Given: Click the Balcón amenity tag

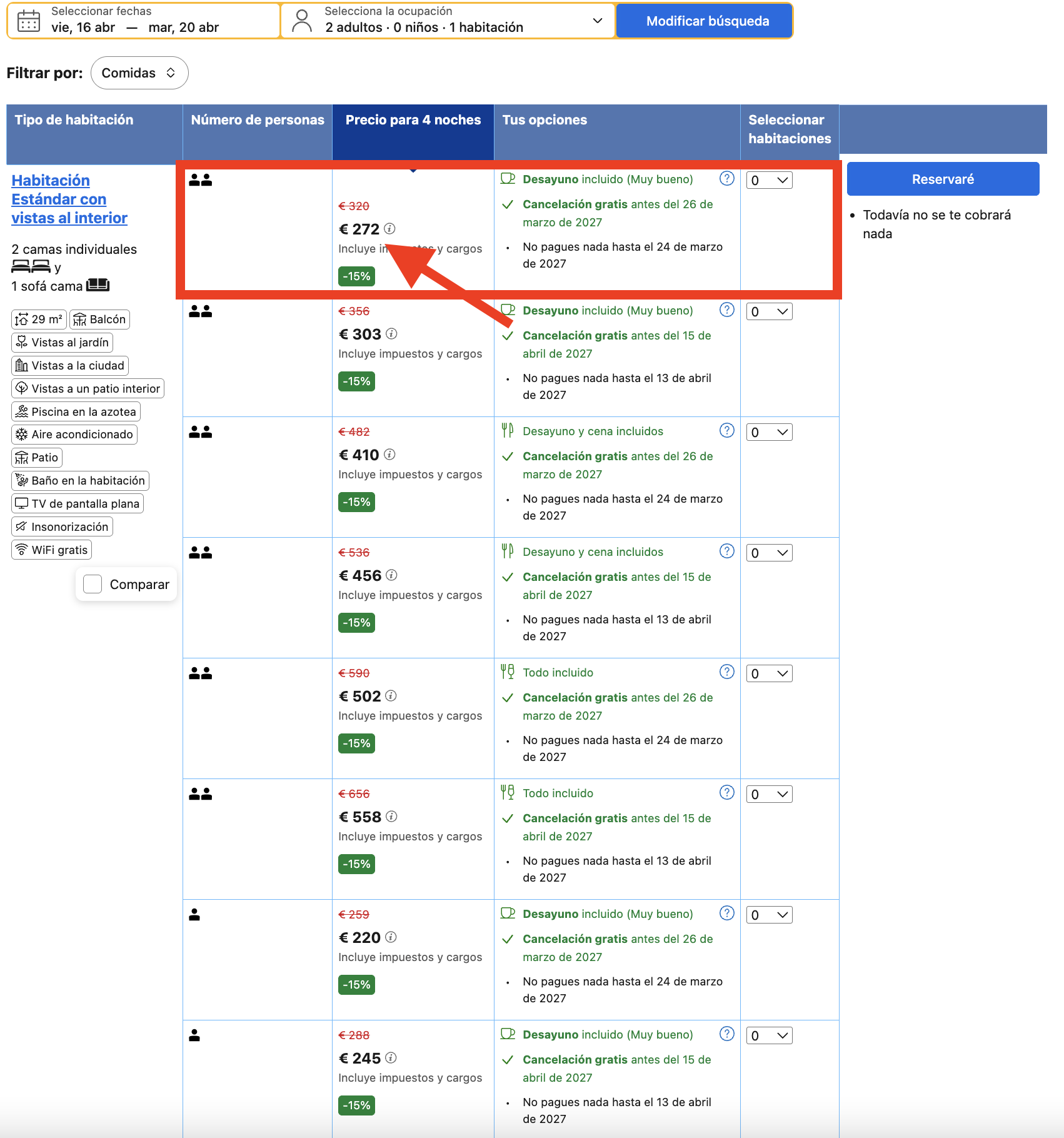Looking at the screenshot, I should 100,320.
